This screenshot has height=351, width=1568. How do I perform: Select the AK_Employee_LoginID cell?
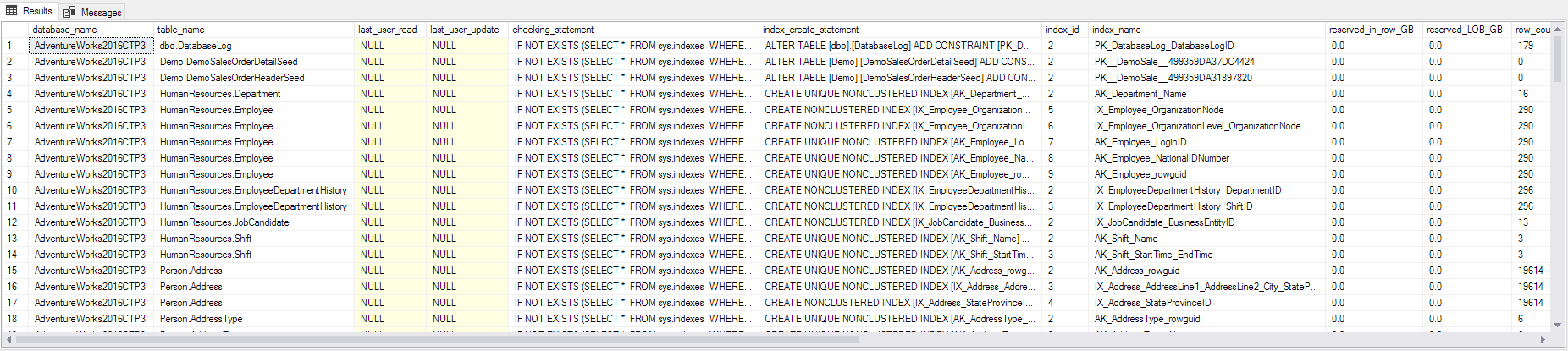[x=1207, y=142]
